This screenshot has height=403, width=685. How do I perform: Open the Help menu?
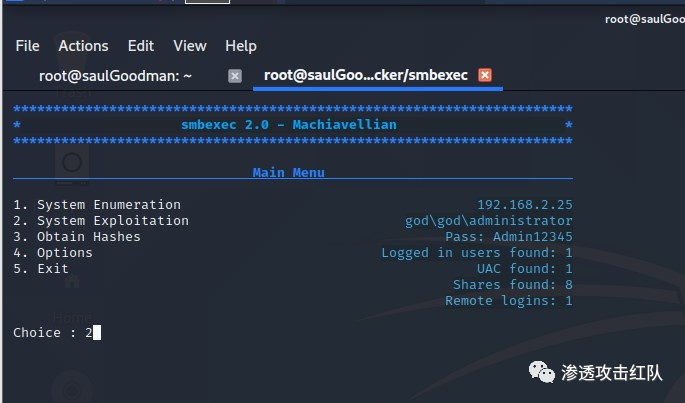click(241, 46)
